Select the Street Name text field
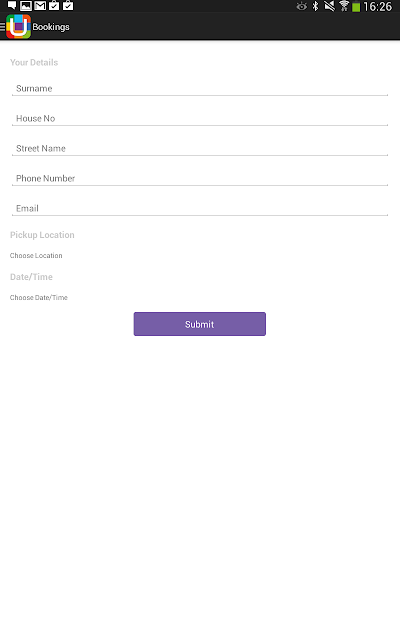The image size is (400, 640). point(200,148)
